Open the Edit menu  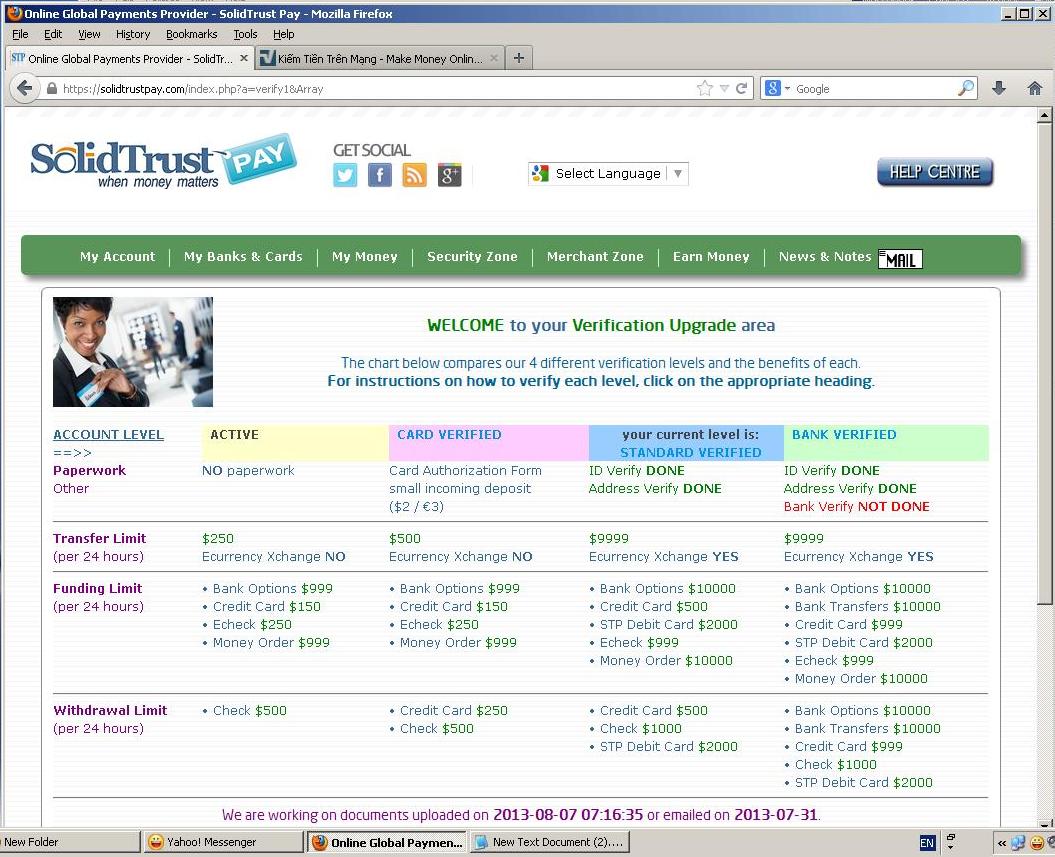pos(53,34)
